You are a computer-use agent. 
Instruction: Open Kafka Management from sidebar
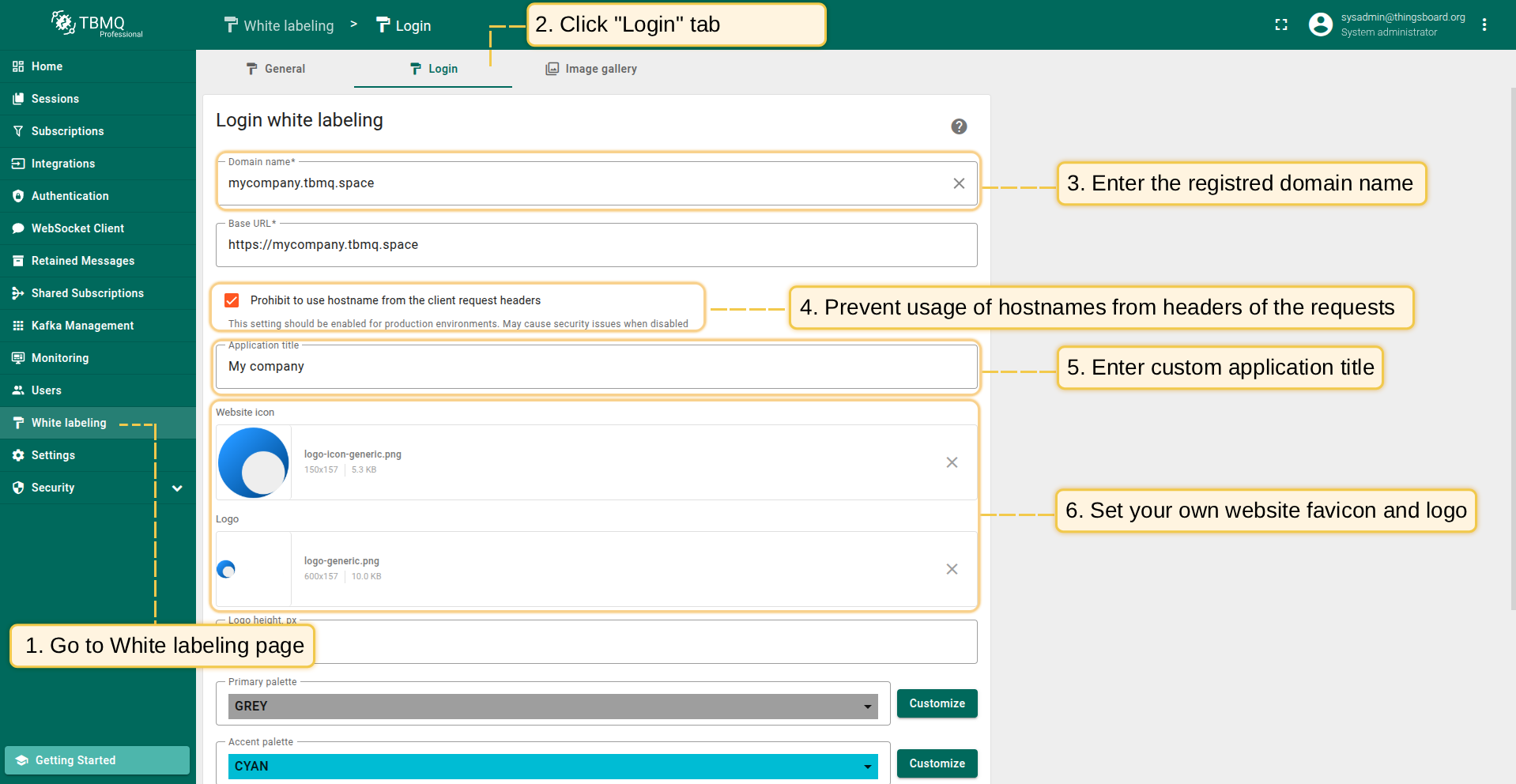82,326
